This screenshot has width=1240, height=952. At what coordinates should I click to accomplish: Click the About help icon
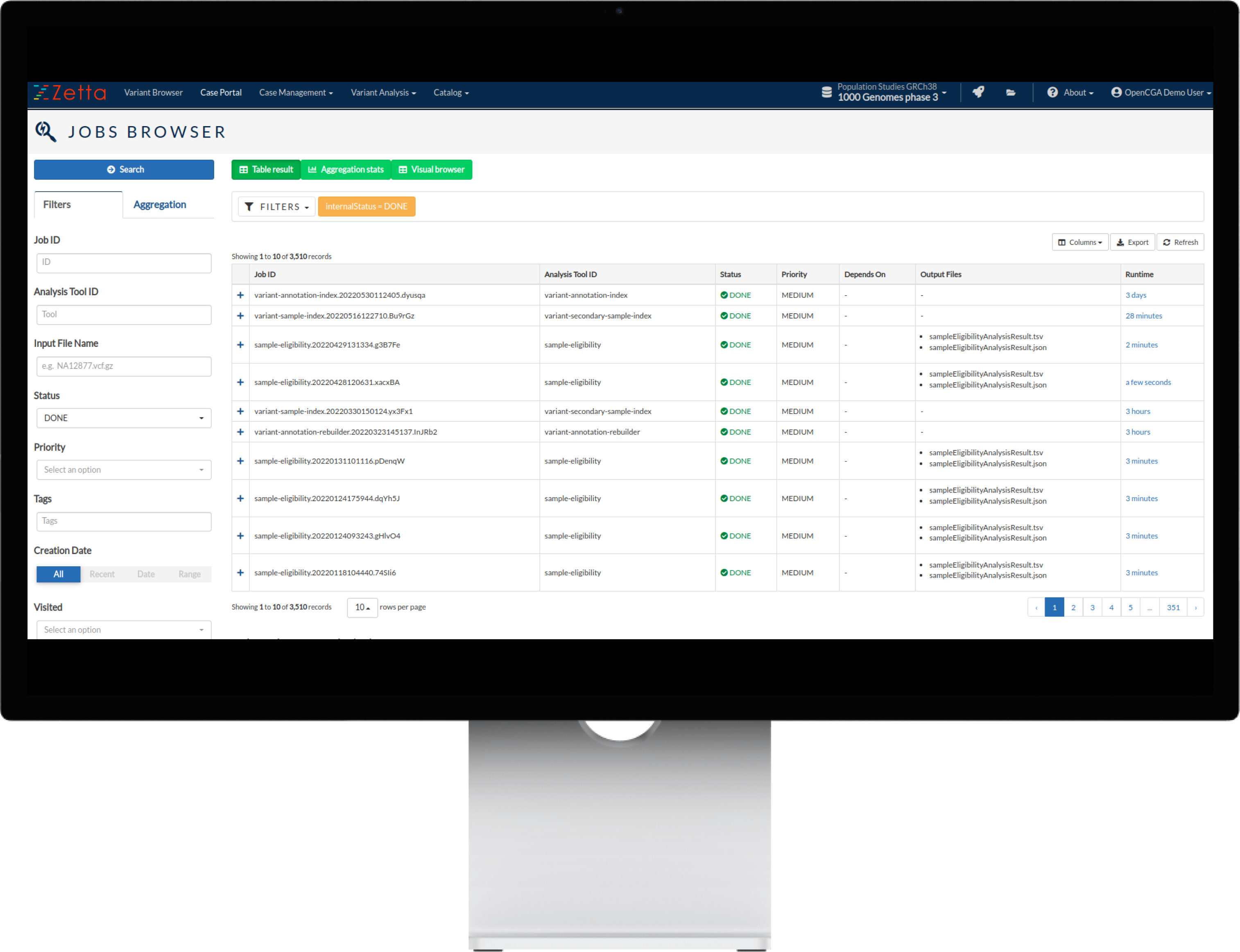pyautogui.click(x=1052, y=93)
